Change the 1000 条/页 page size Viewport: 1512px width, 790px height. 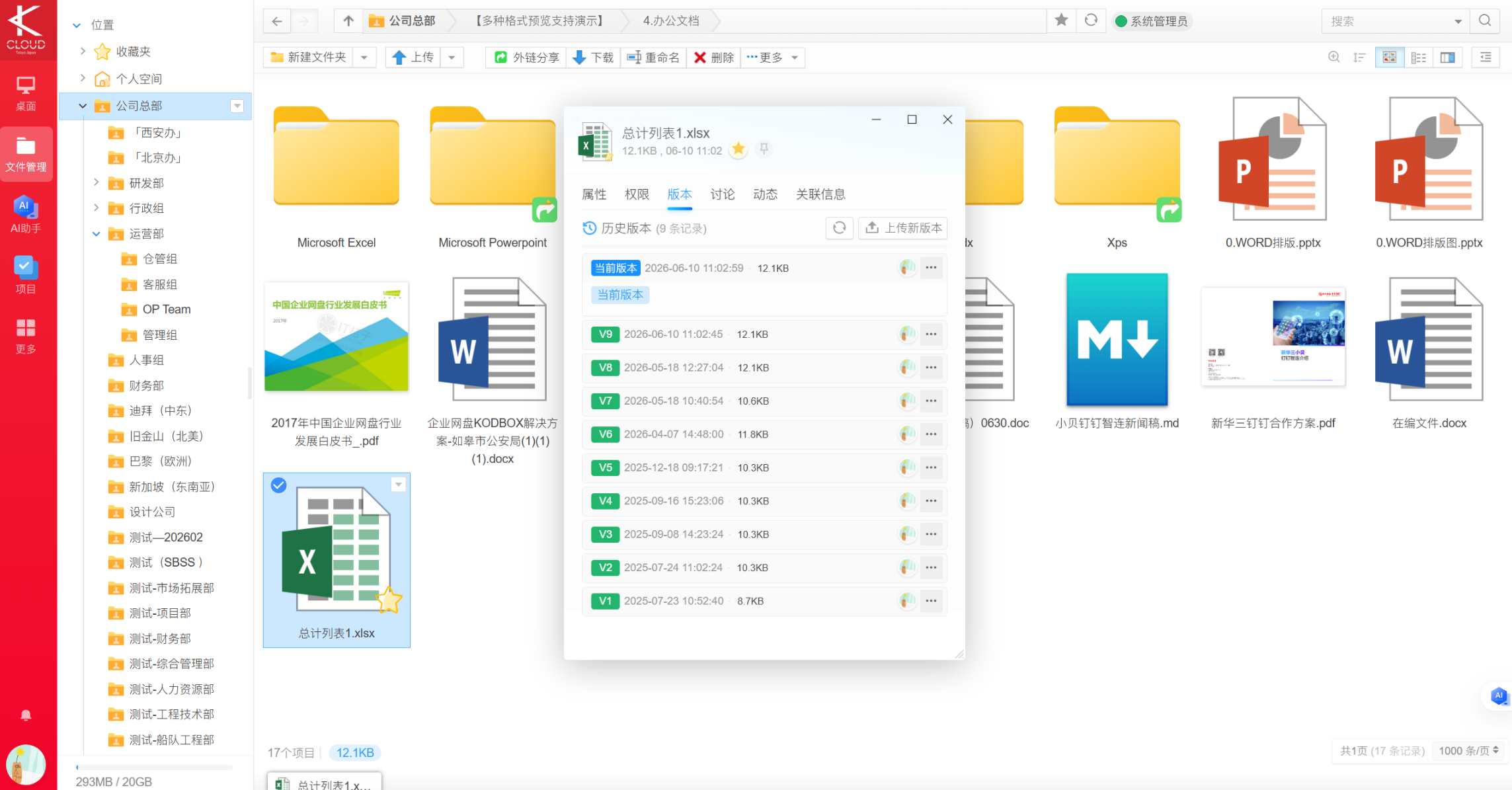click(1468, 751)
